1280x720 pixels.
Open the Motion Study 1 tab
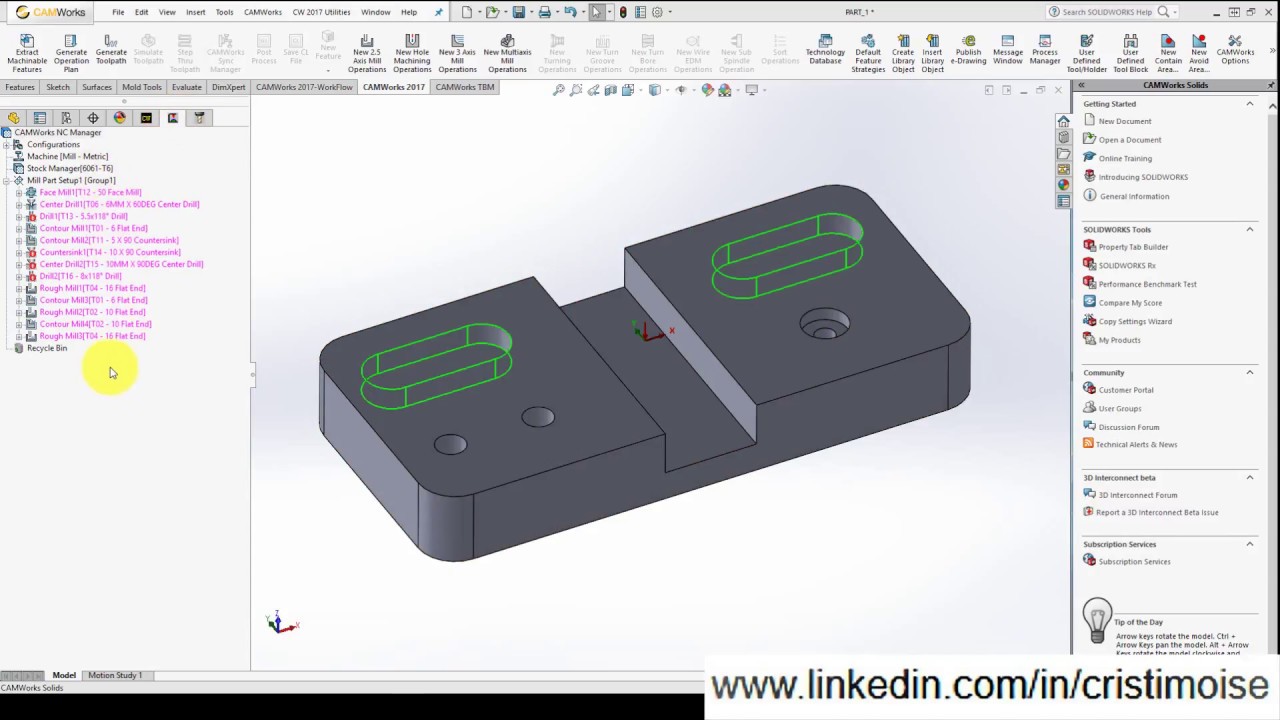tap(115, 676)
